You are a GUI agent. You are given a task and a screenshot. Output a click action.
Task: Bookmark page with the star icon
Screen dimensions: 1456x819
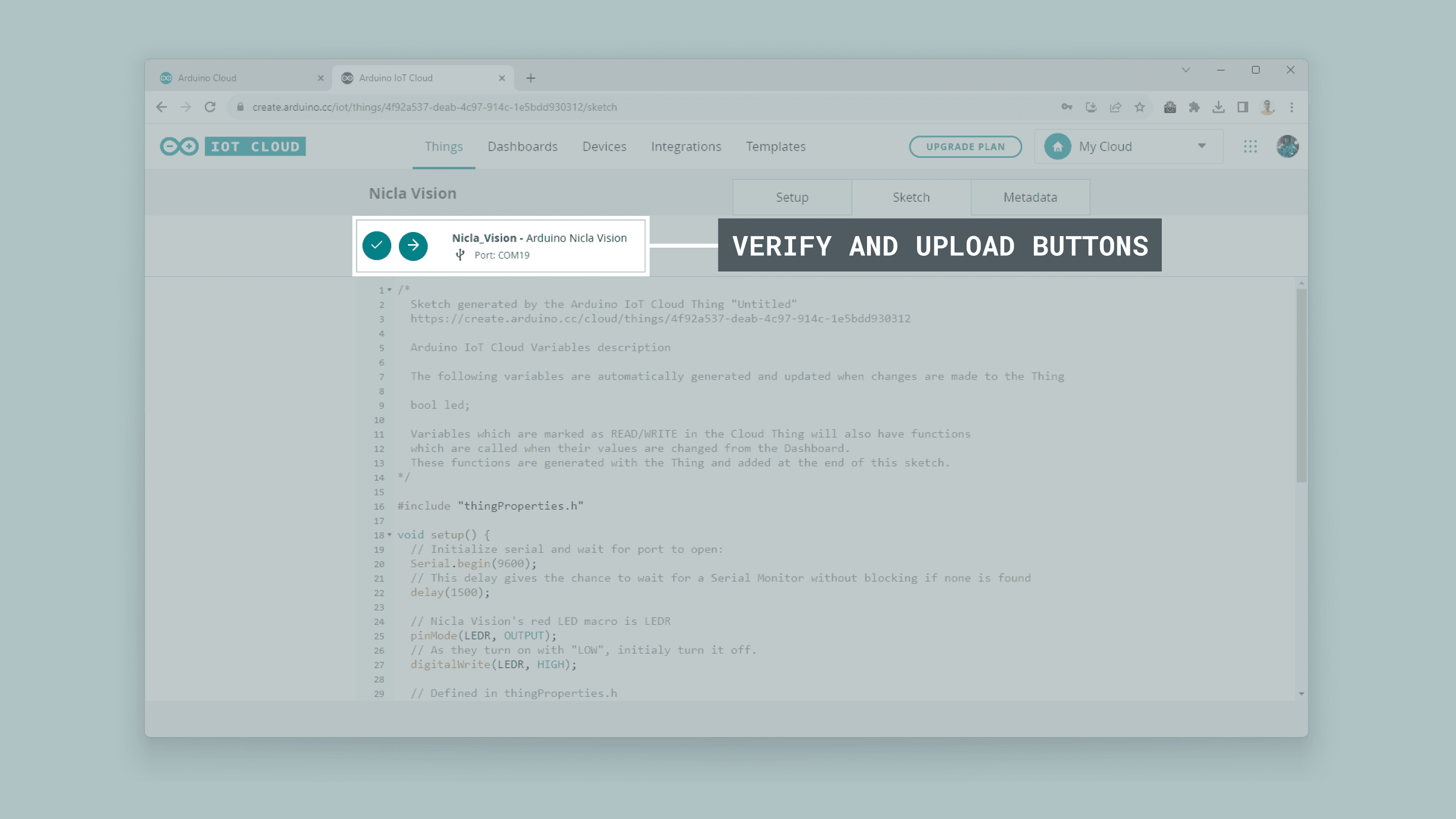point(1140,107)
